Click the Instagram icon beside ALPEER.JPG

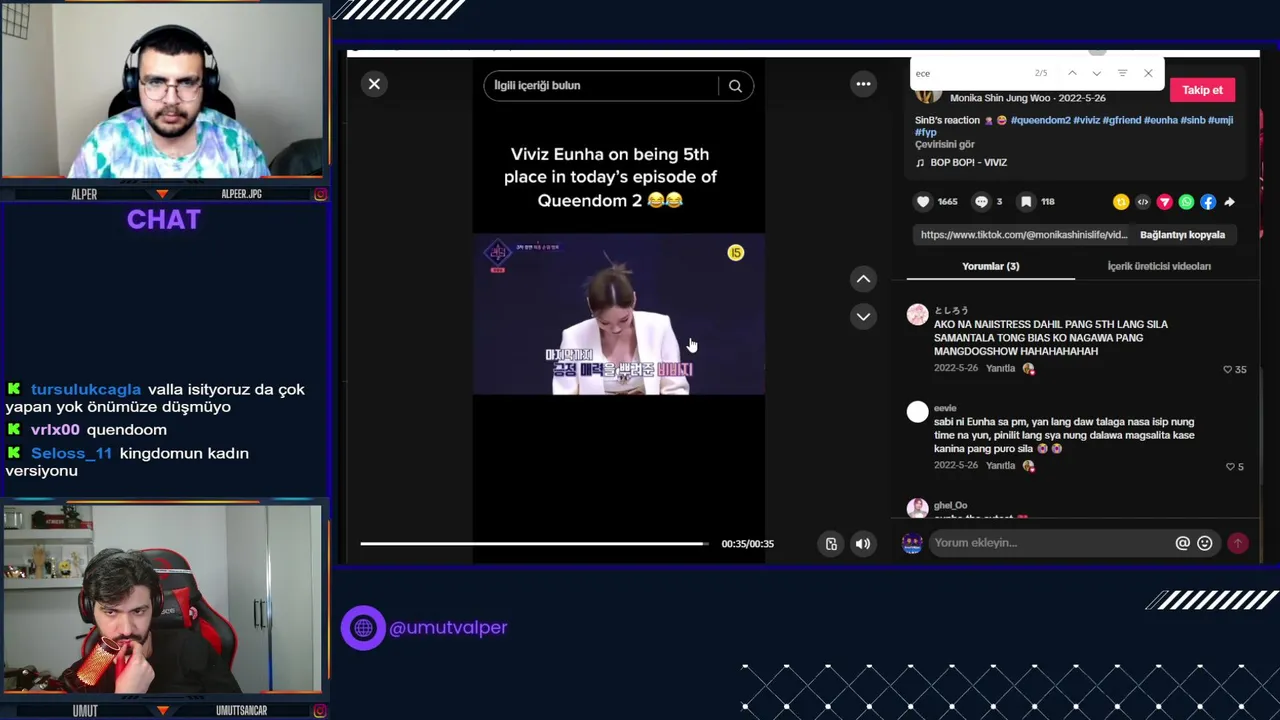pos(320,194)
